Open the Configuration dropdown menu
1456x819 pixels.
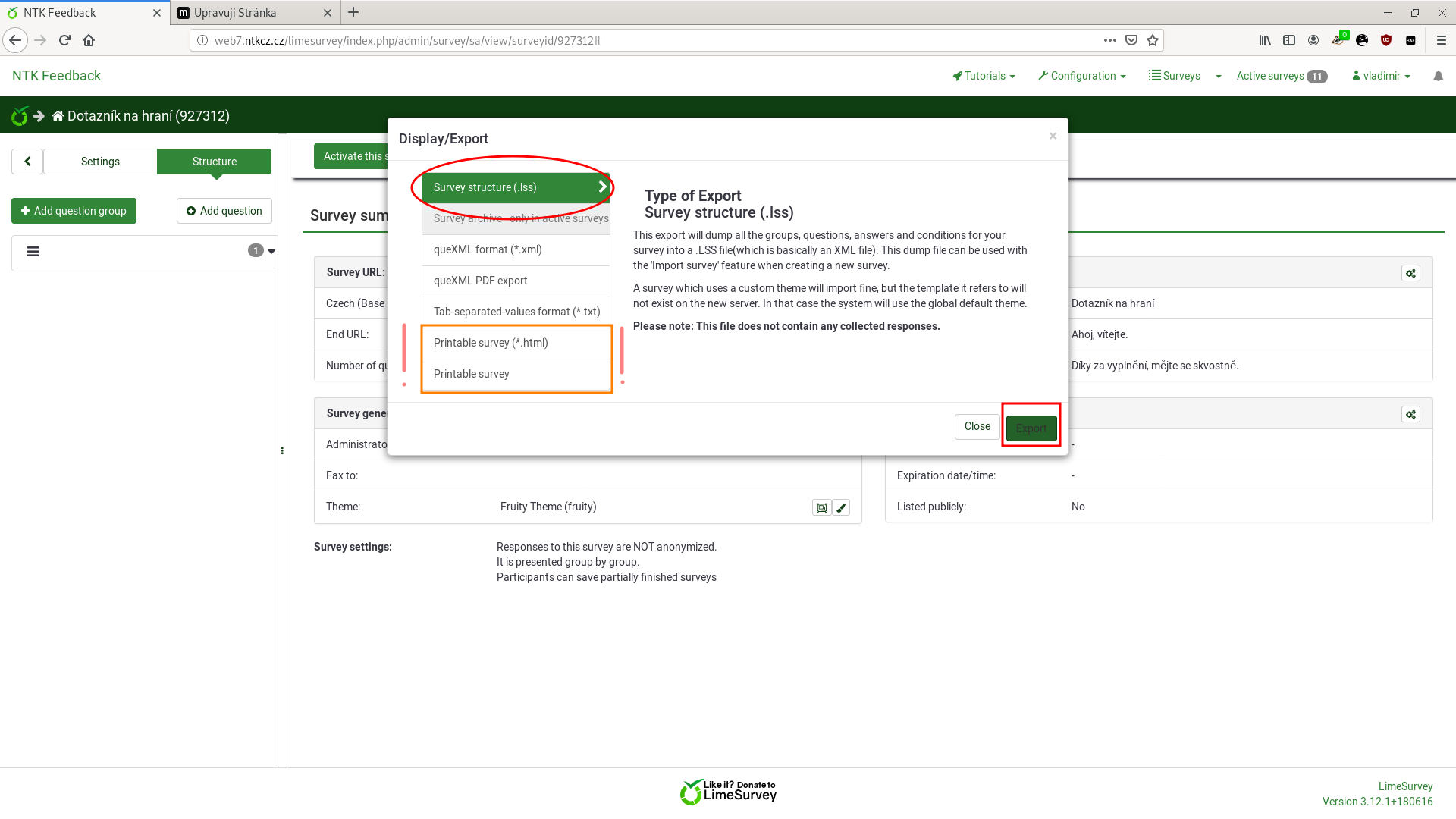1081,76
